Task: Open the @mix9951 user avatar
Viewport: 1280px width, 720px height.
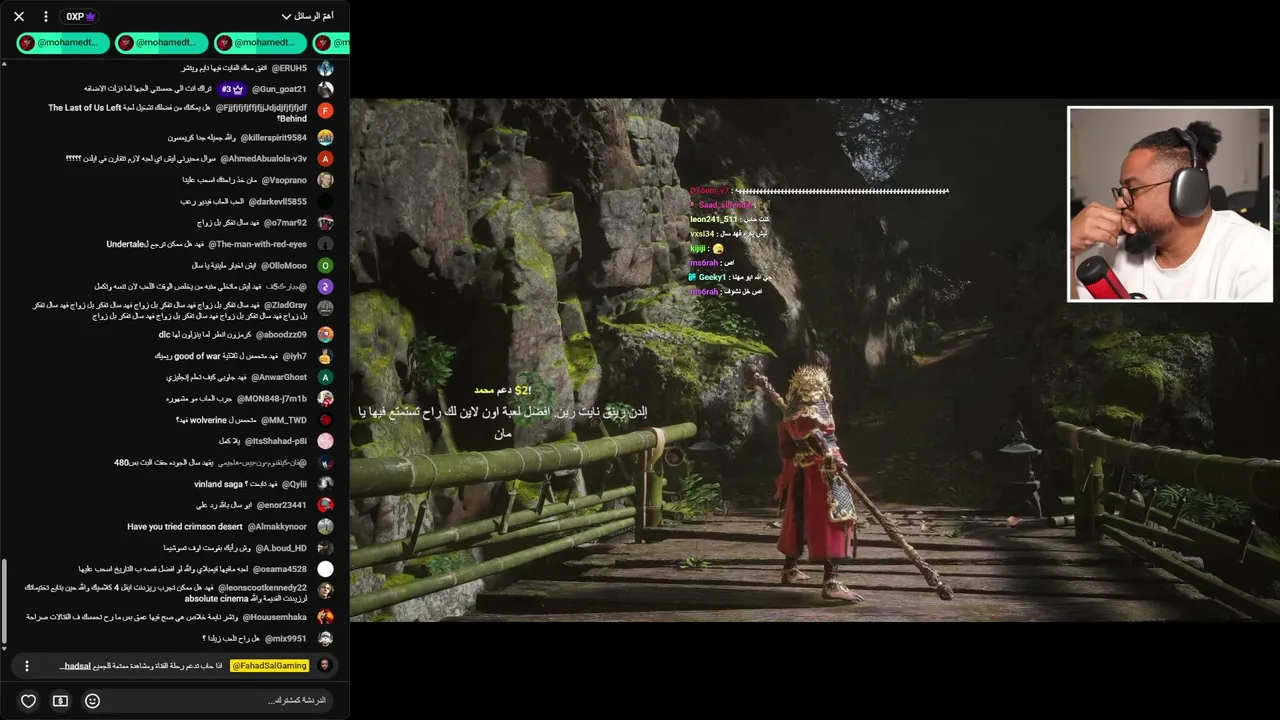Action: pyautogui.click(x=325, y=638)
